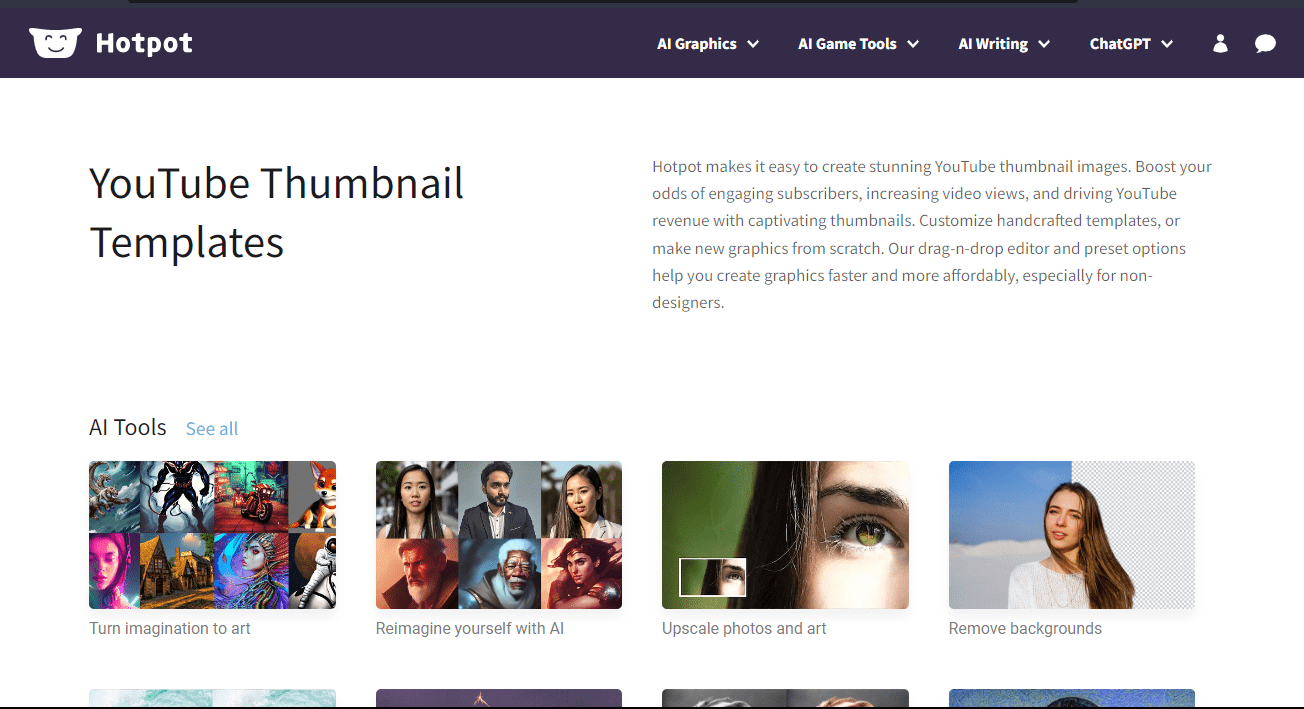Screen dimensions: 1304x709
Task: Click the Reimagine yourself with AI caption
Action: point(470,628)
